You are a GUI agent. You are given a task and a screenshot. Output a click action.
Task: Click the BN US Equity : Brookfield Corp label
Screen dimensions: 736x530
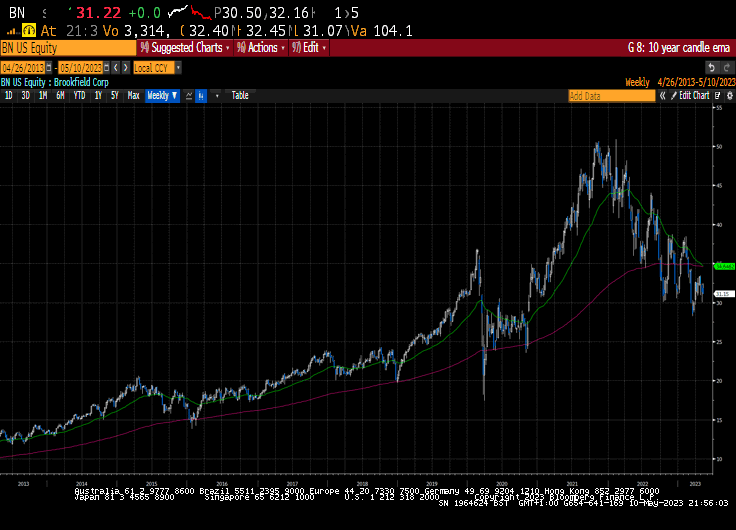point(54,82)
